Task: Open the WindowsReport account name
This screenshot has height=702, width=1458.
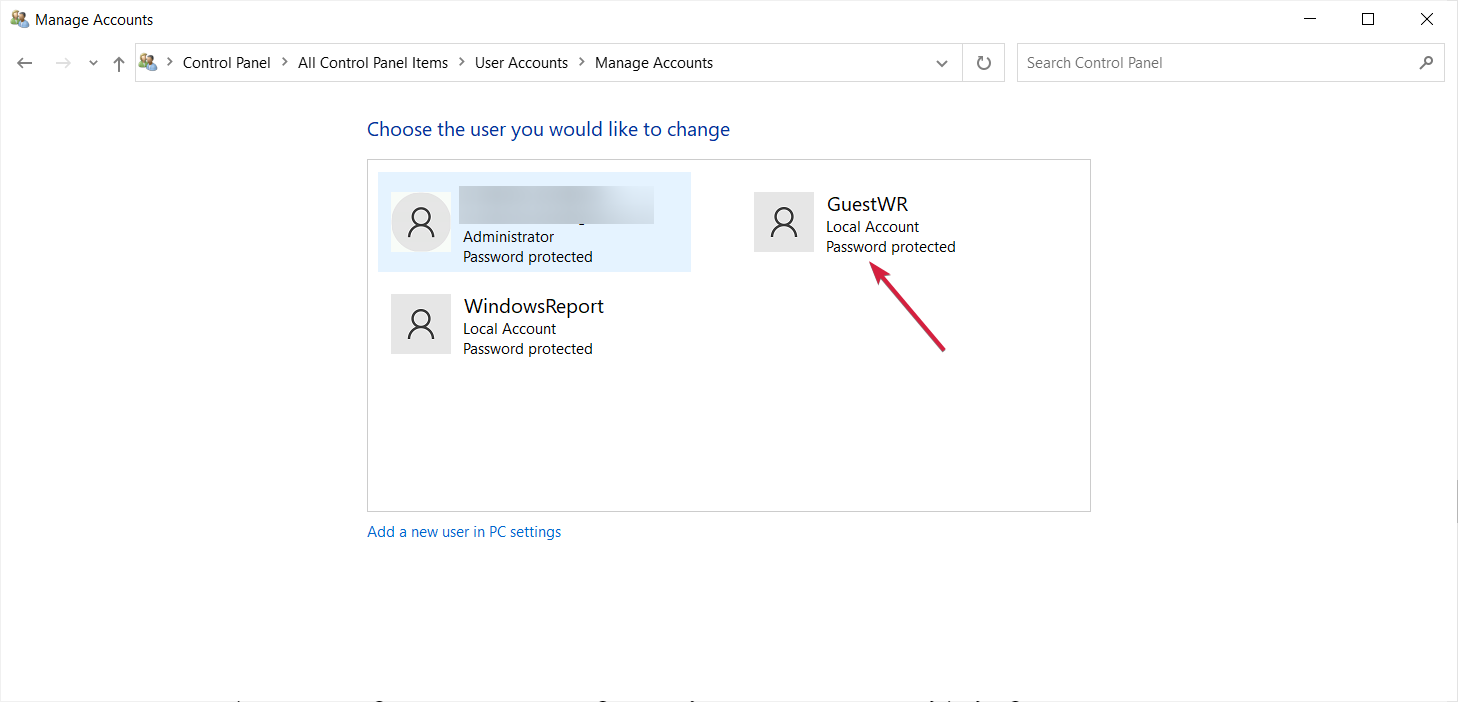Action: point(534,307)
